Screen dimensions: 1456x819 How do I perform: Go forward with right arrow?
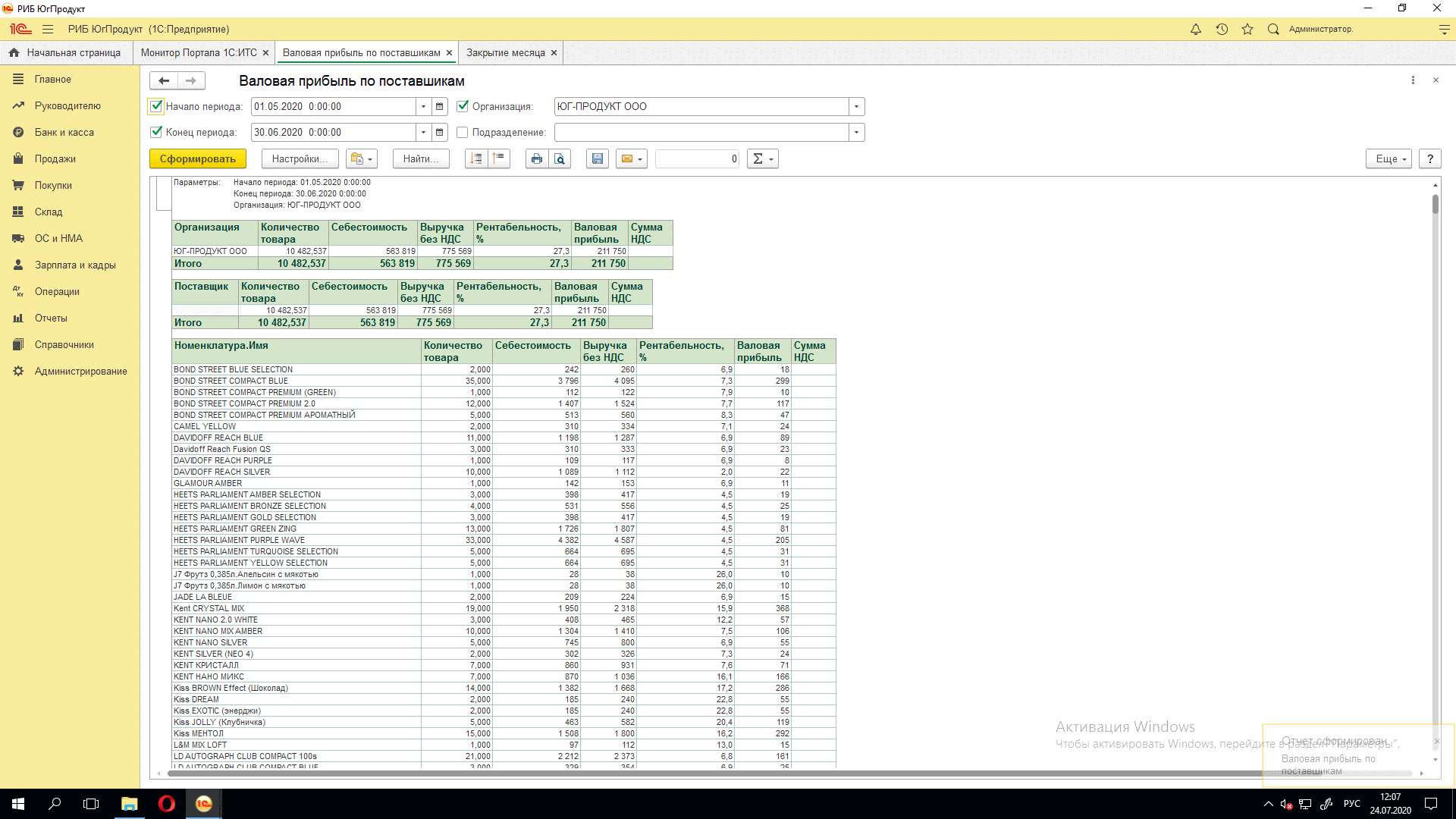click(191, 80)
